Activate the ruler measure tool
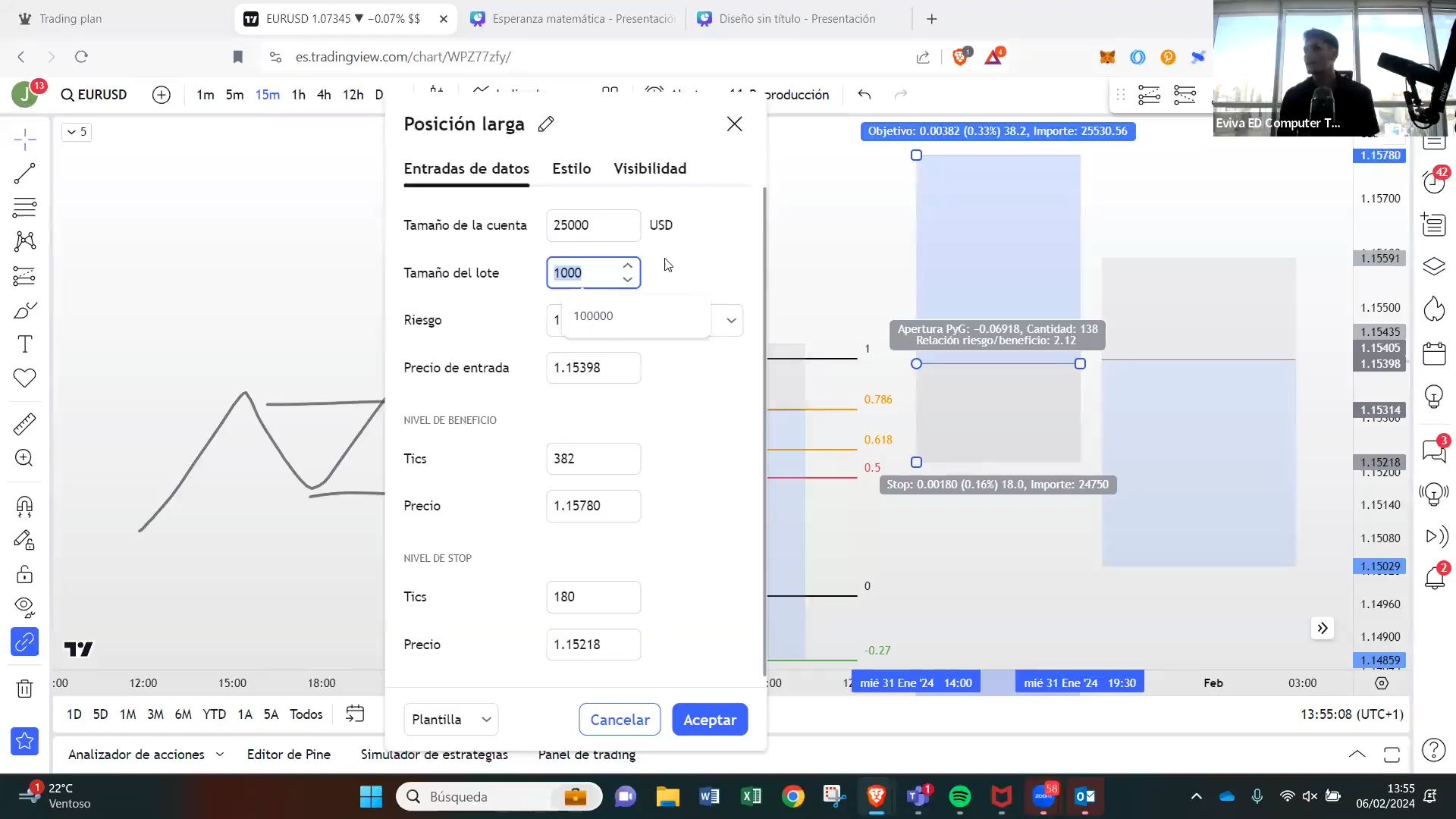Screen dimensions: 1456x819 24,424
